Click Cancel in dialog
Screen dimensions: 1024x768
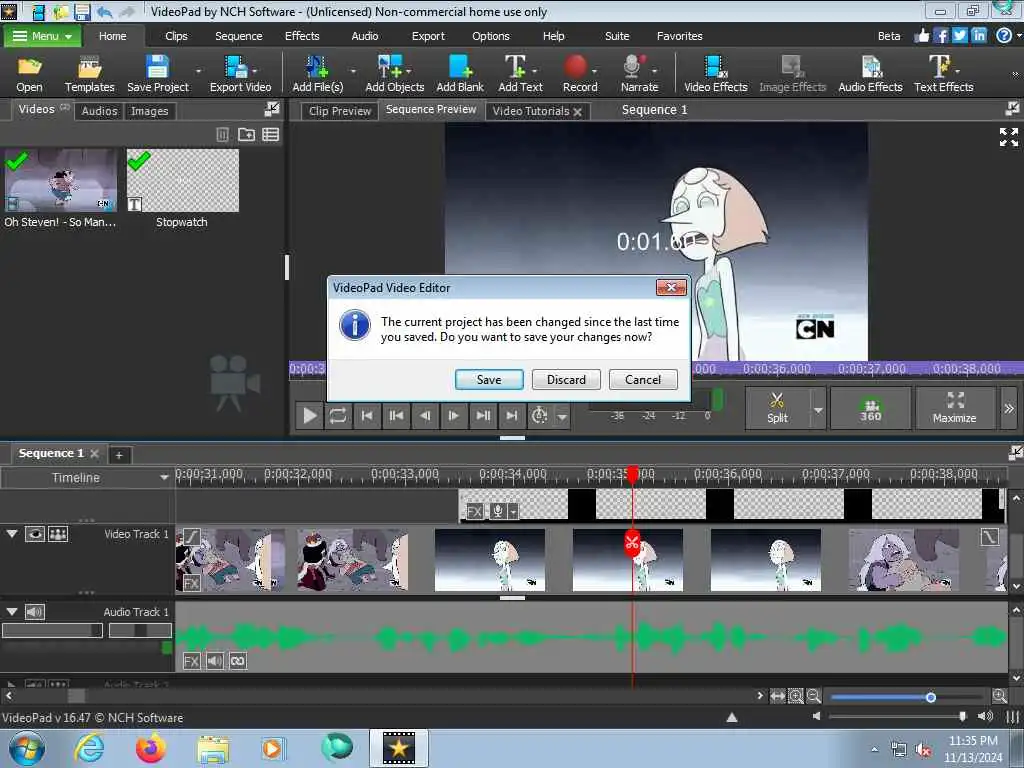[643, 379]
